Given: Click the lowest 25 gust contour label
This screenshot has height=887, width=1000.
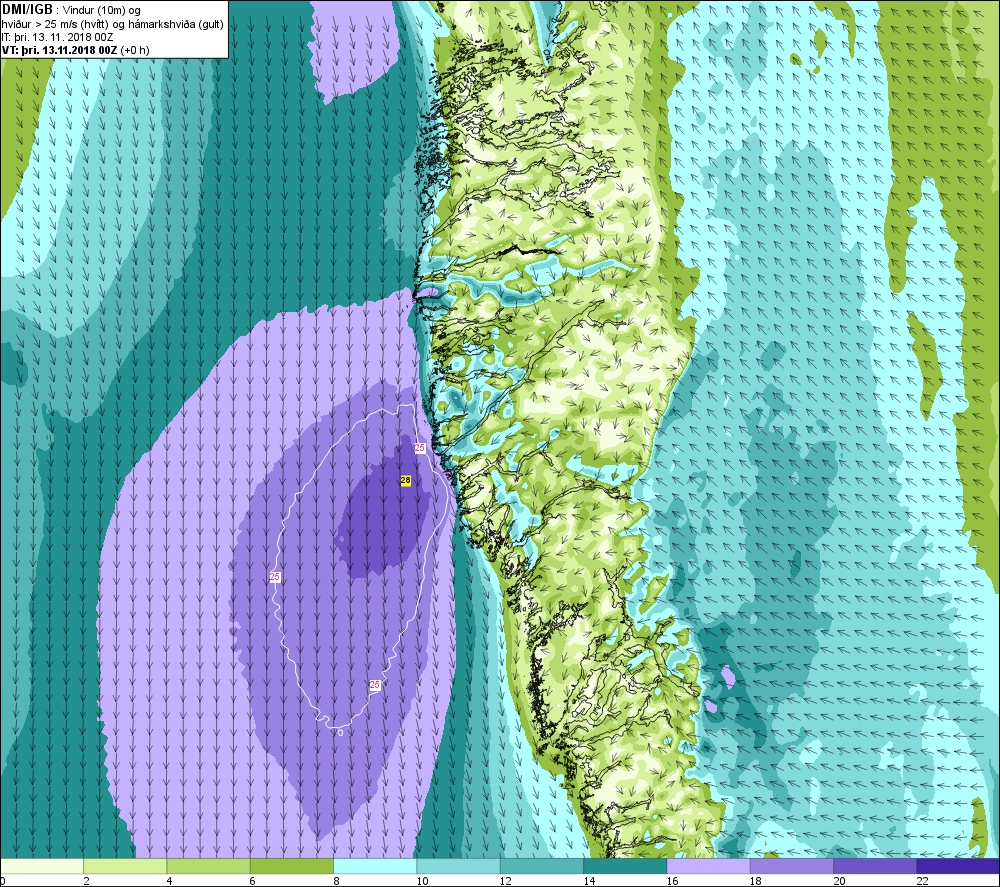Looking at the screenshot, I should pos(375,685).
